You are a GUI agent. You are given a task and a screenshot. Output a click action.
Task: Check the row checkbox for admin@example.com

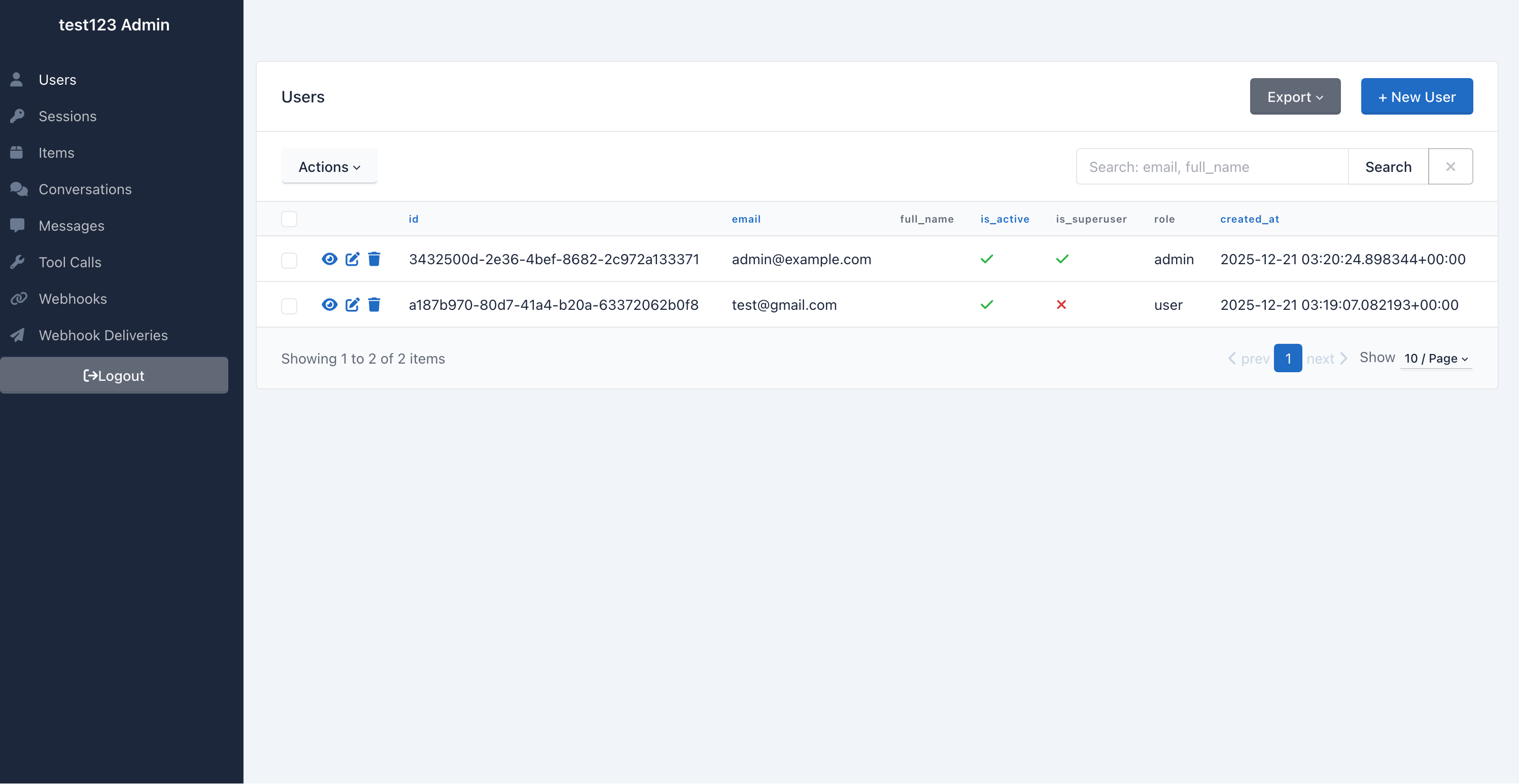[289, 260]
